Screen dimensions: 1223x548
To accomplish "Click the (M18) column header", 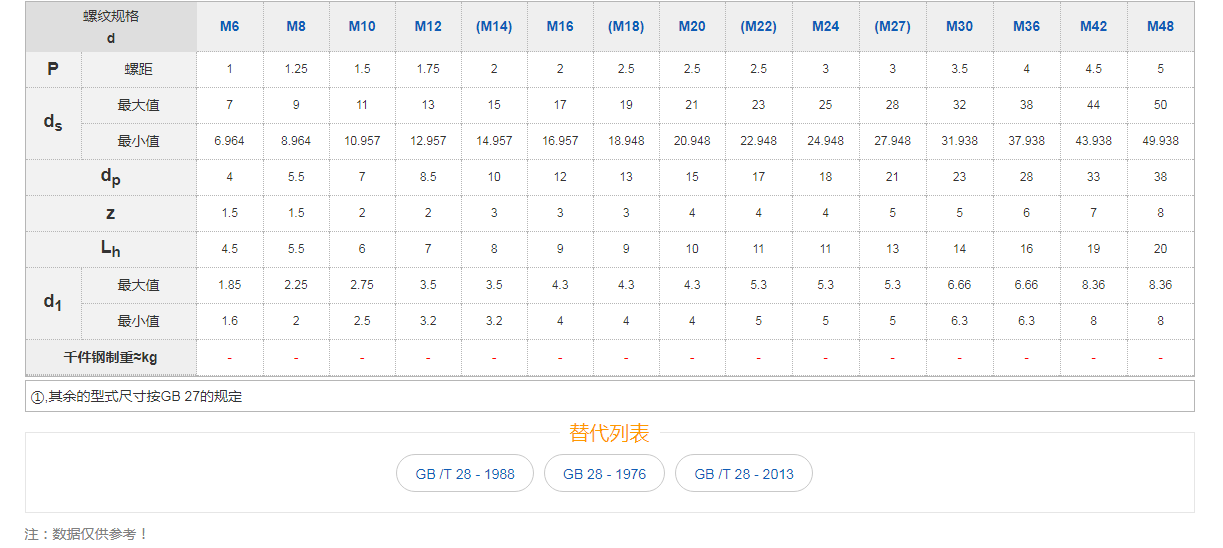I will pos(626,27).
